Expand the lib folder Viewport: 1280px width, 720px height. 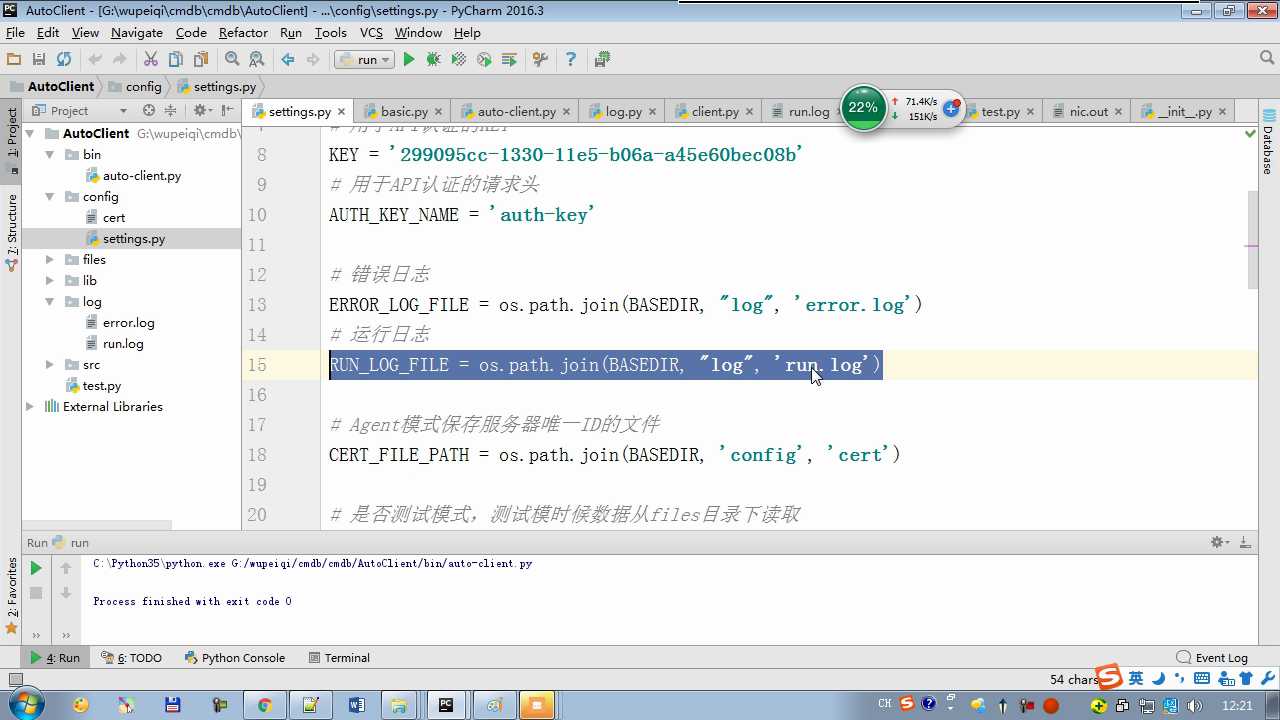49,280
